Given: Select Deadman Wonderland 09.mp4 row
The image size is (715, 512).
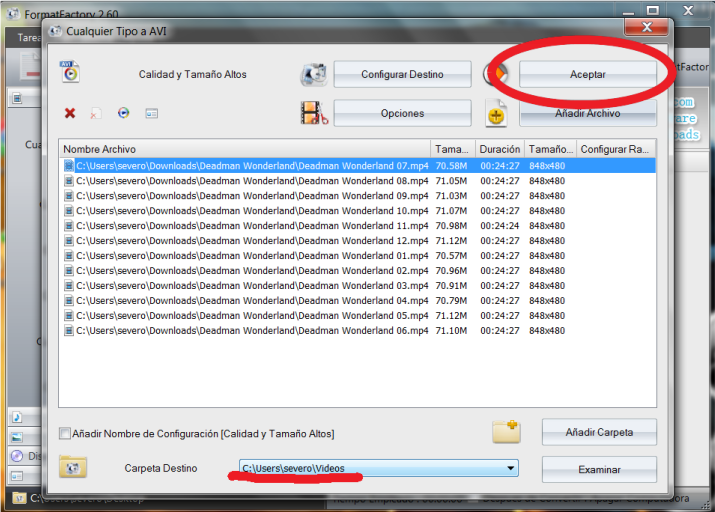Looking at the screenshot, I should [x=358, y=196].
